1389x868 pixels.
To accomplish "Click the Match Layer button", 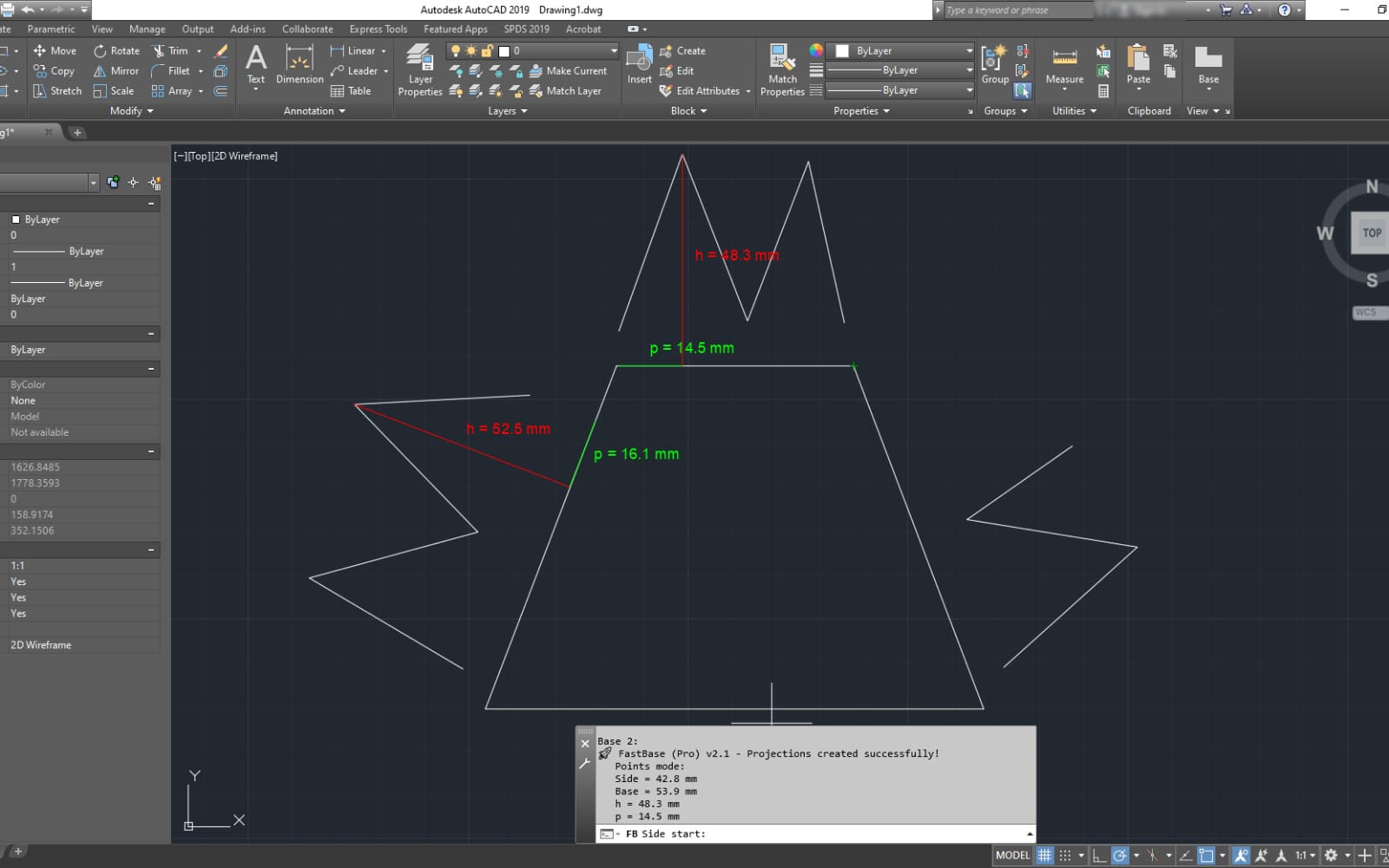I will point(565,90).
